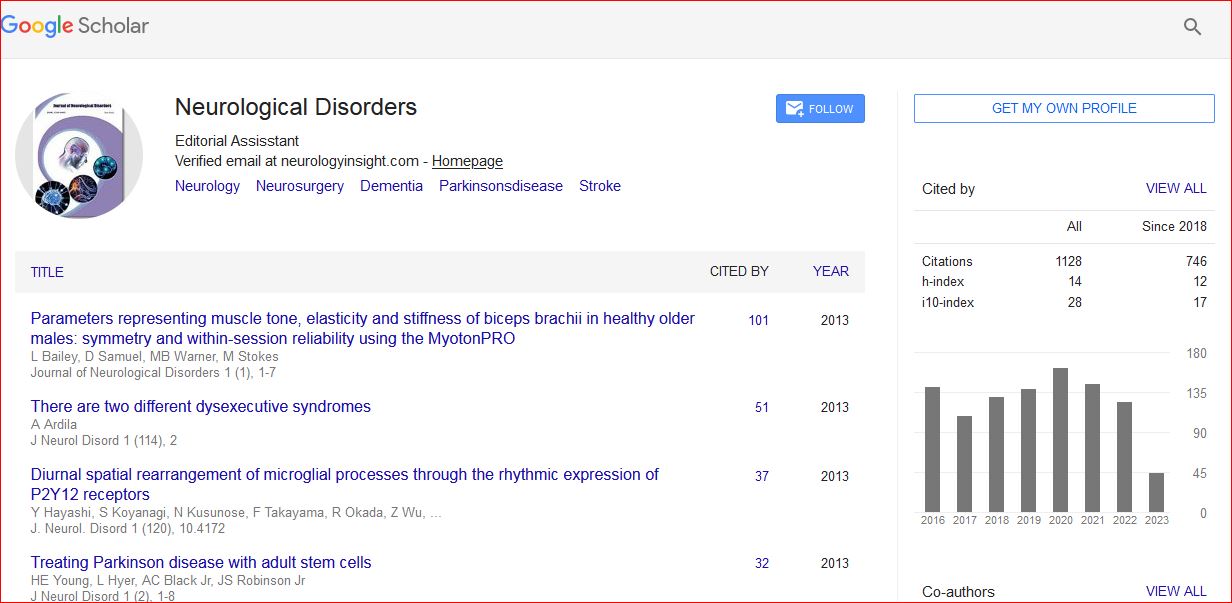Sort articles by Year column header
Screen dimensions: 1232x603
pyautogui.click(x=830, y=271)
